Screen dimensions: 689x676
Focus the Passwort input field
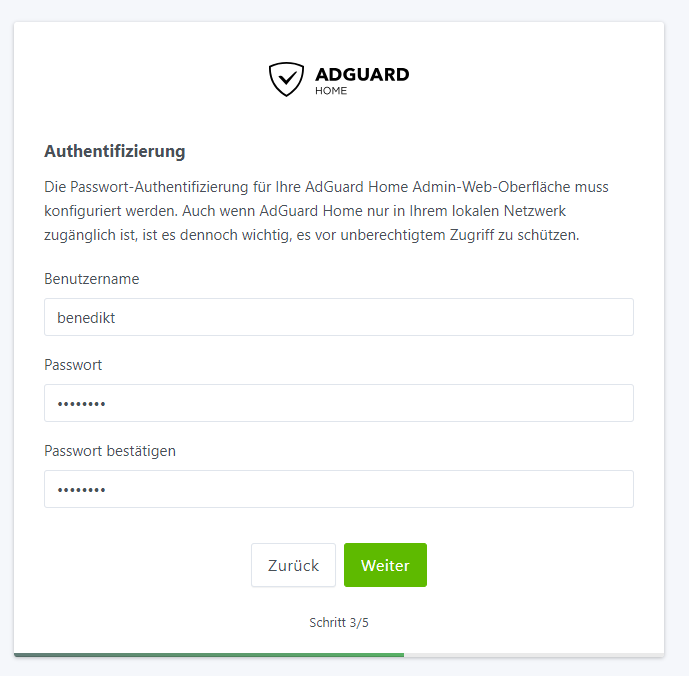point(339,403)
